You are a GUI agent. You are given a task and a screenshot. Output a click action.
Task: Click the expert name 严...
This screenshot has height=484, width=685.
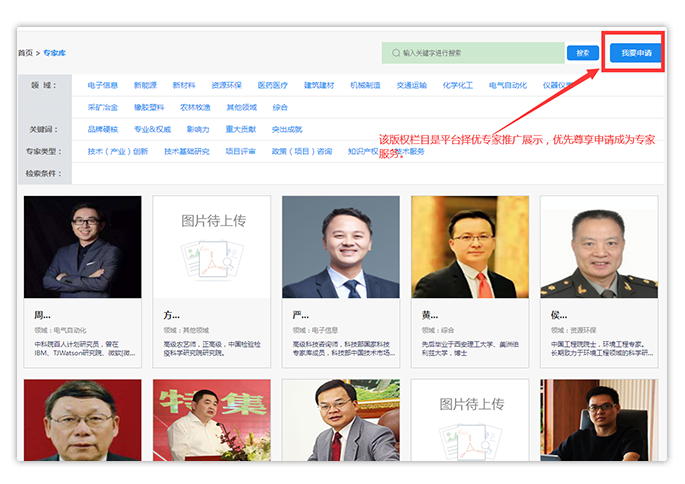301,315
